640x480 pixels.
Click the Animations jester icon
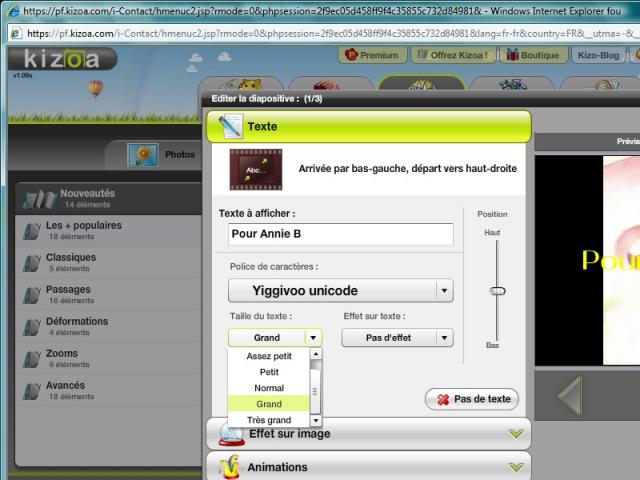point(229,466)
